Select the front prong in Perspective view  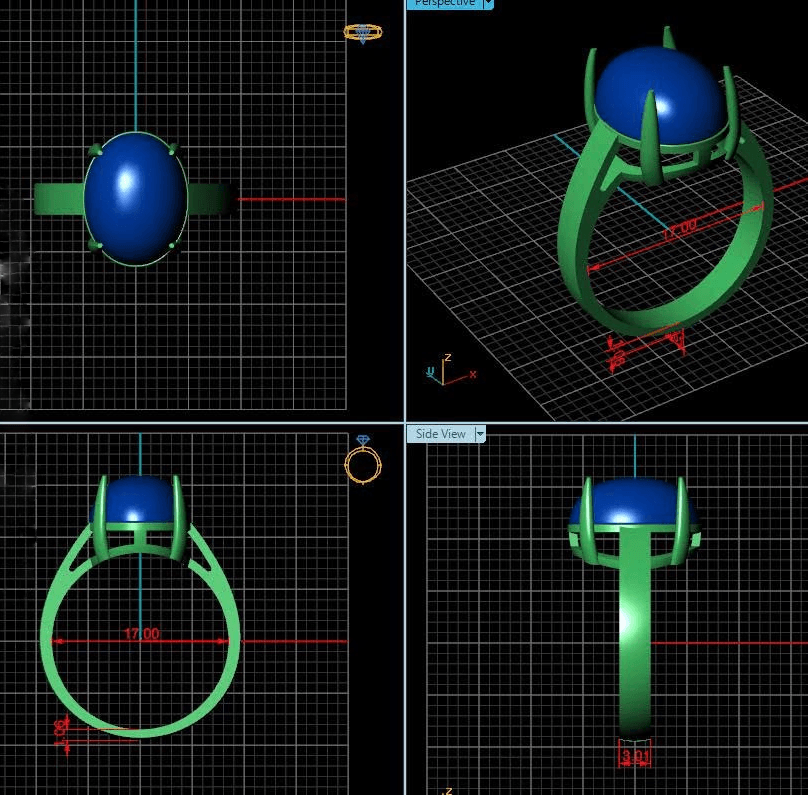pos(651,138)
